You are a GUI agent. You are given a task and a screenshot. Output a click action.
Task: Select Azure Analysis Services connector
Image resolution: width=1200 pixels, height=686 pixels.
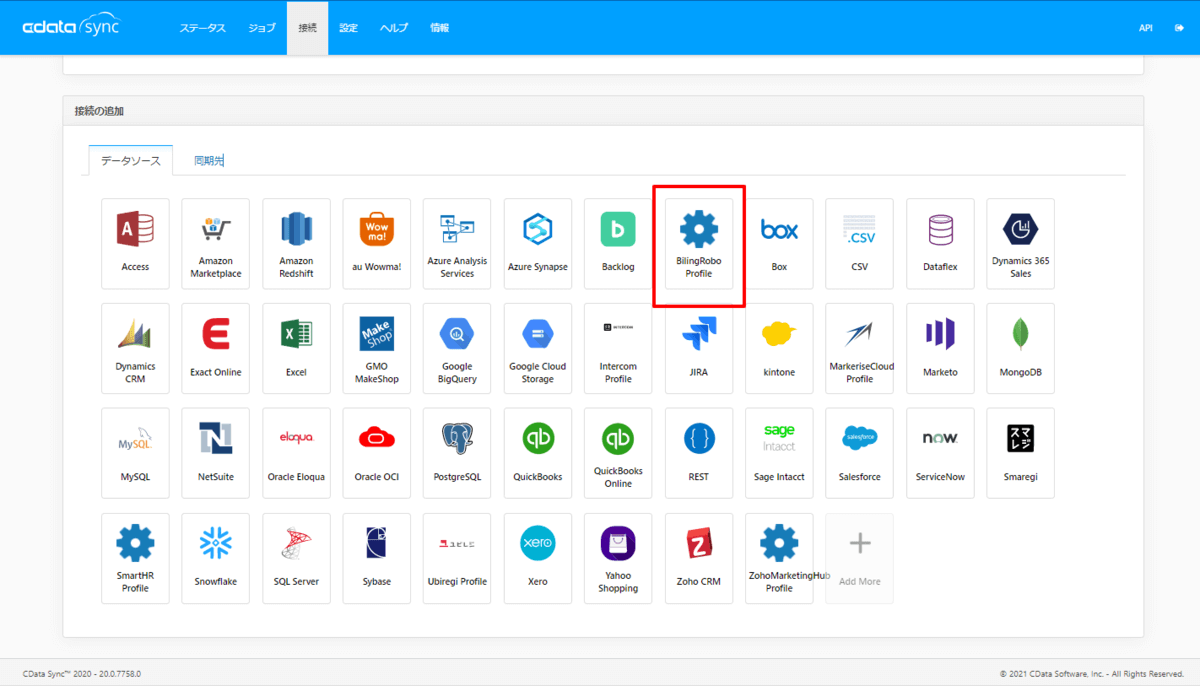point(457,243)
